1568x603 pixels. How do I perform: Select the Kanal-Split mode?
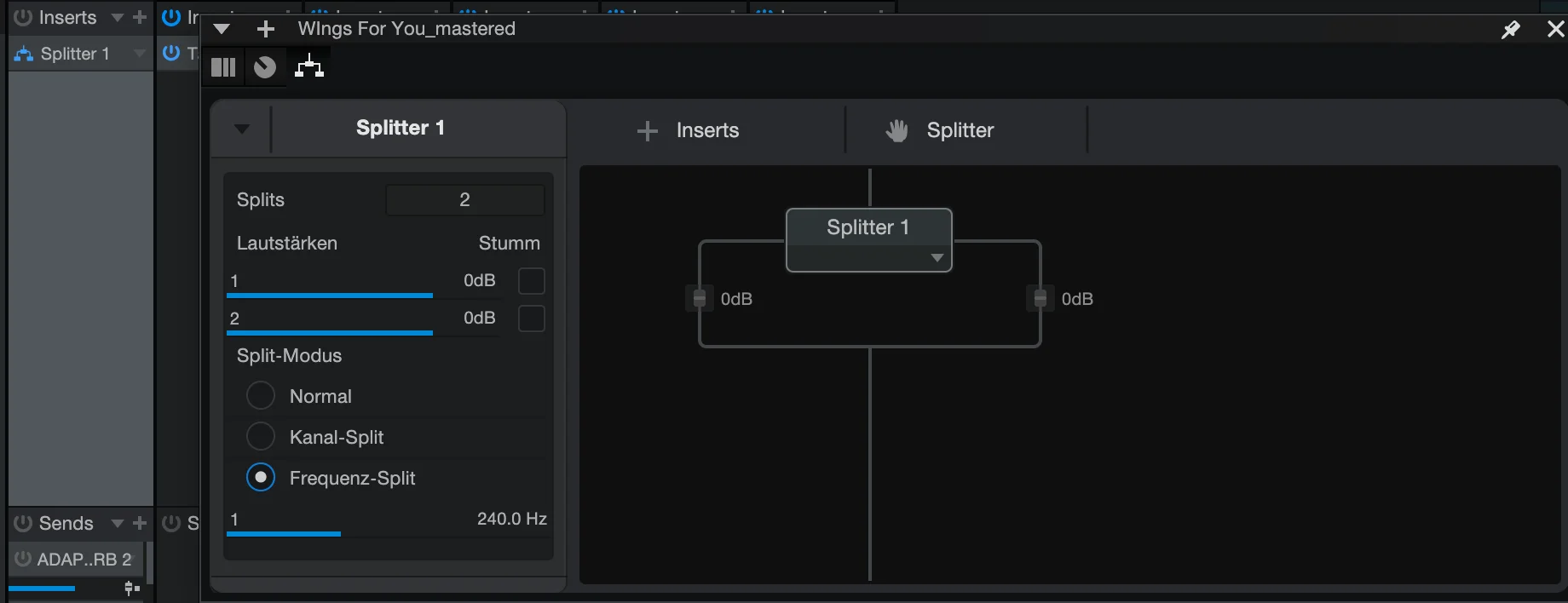[261, 437]
